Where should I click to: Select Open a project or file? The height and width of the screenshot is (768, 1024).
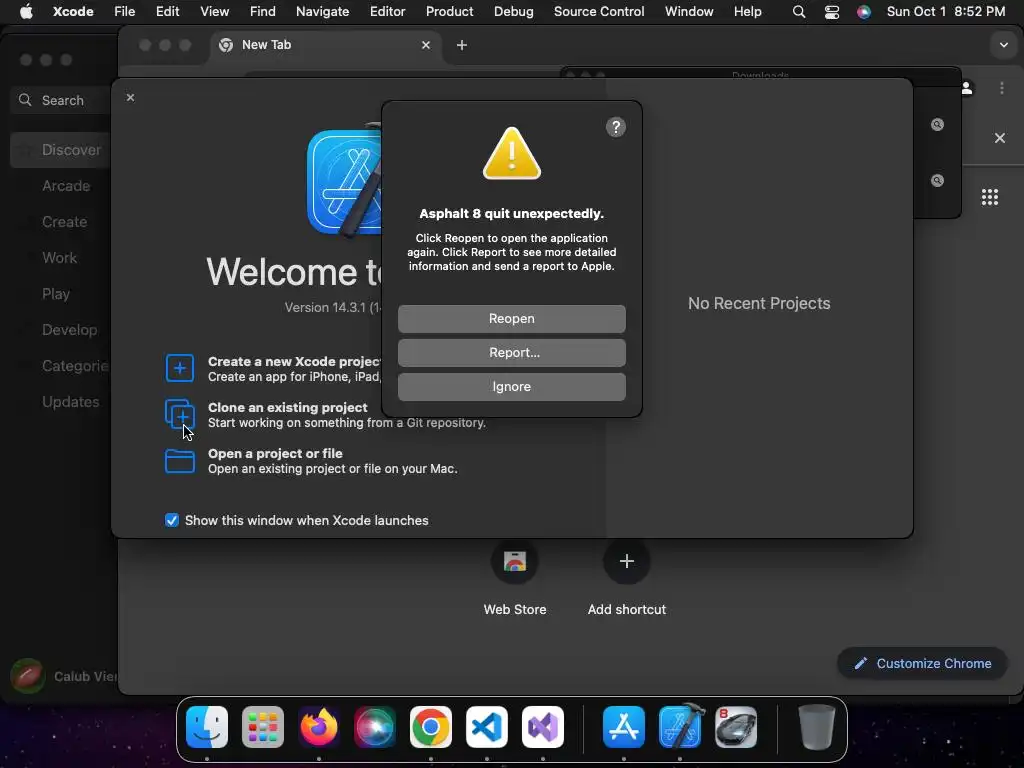tap(275, 453)
